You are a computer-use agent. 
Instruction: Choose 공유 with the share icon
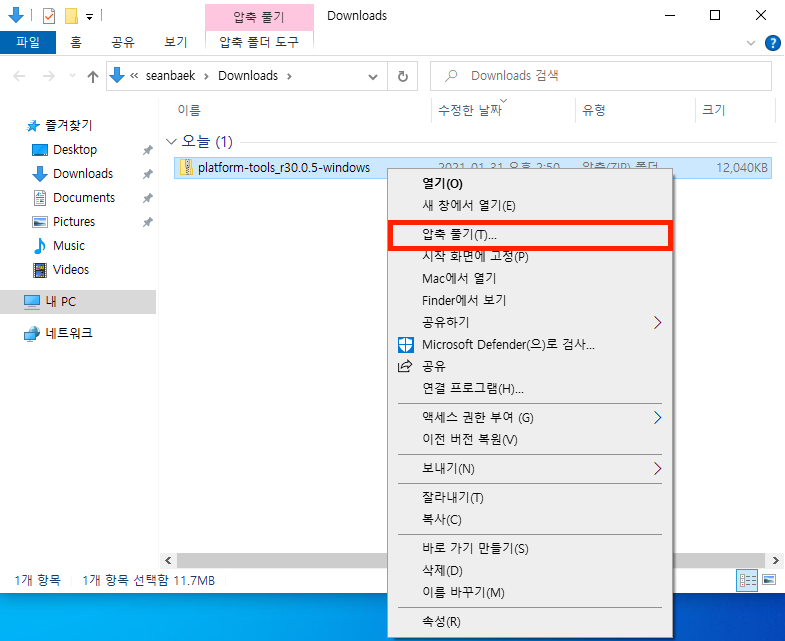pyautogui.click(x=530, y=367)
